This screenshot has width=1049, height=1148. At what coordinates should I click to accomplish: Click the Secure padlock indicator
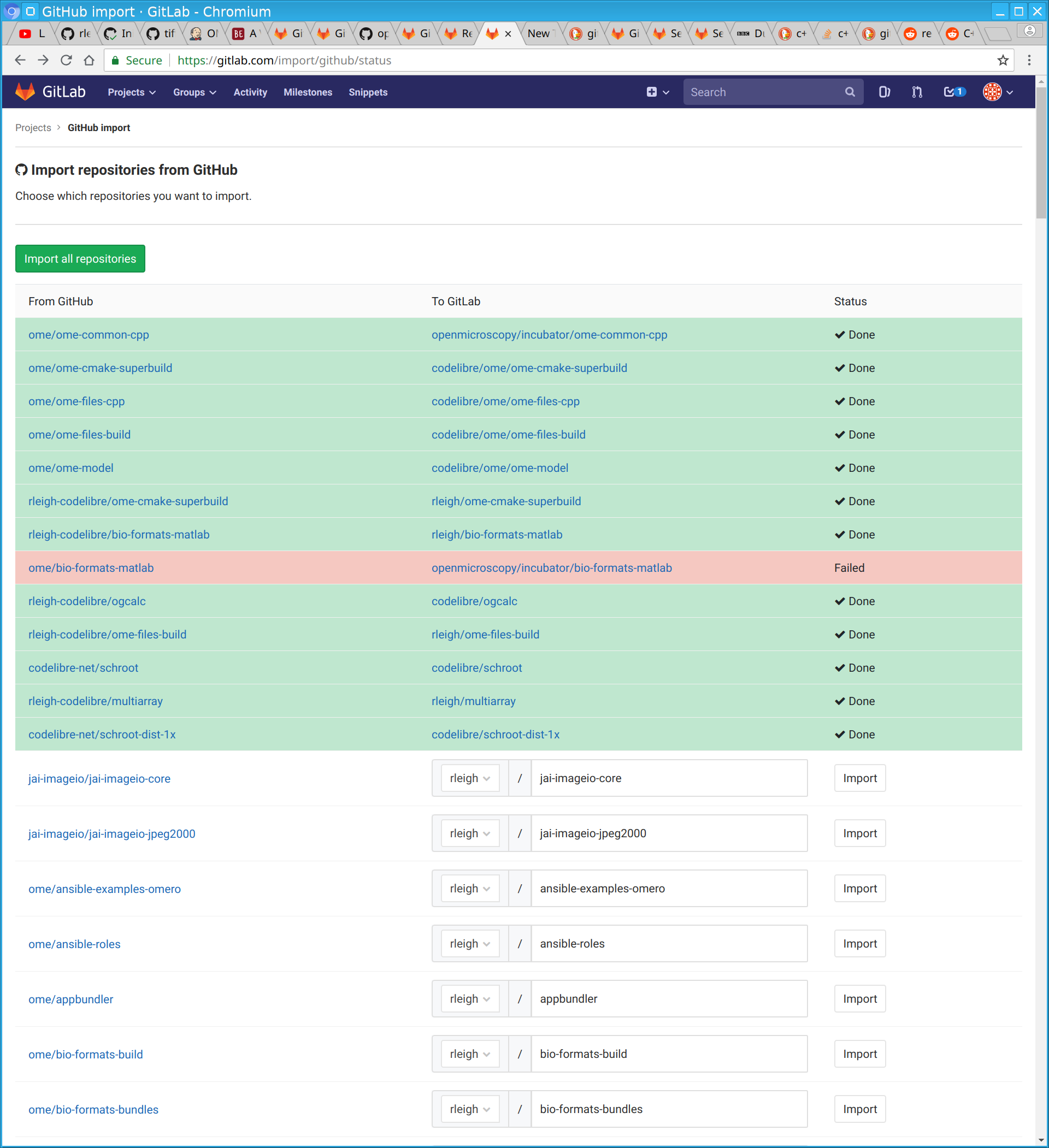(x=137, y=60)
